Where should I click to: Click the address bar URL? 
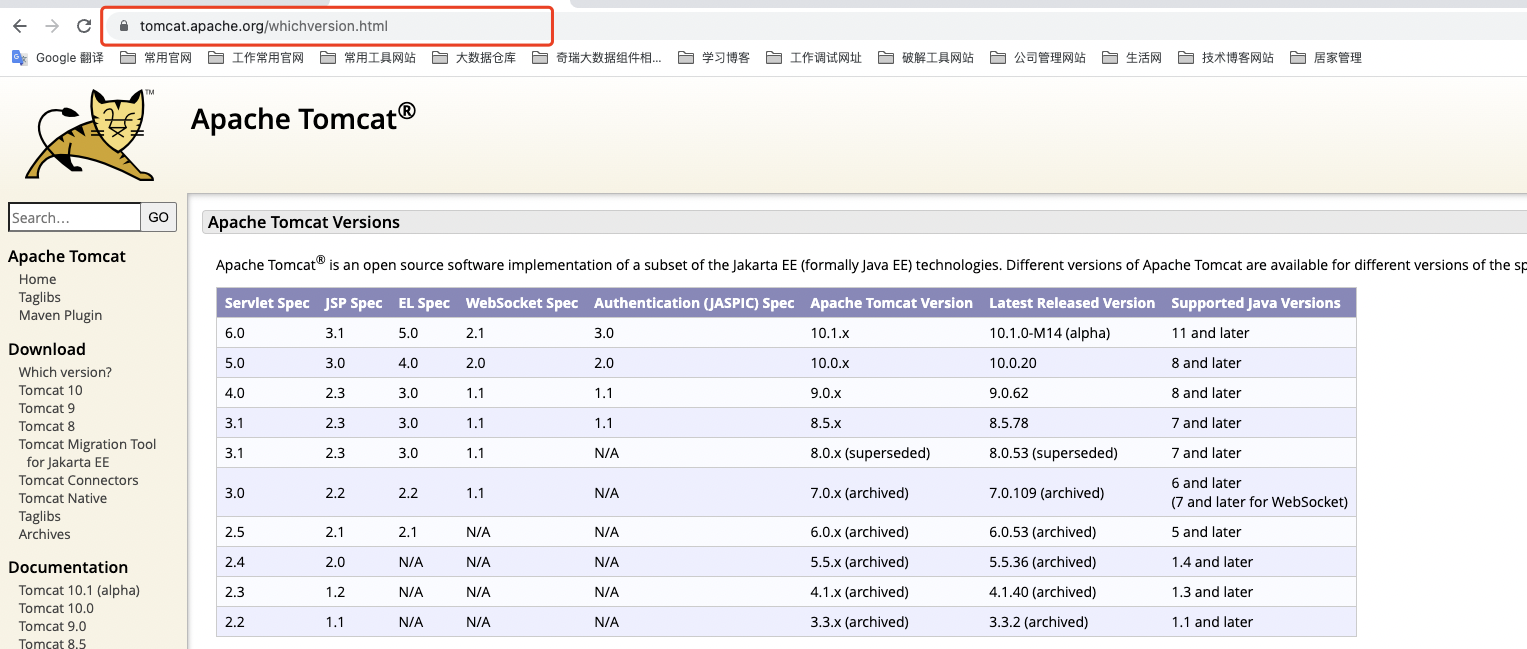[264, 27]
